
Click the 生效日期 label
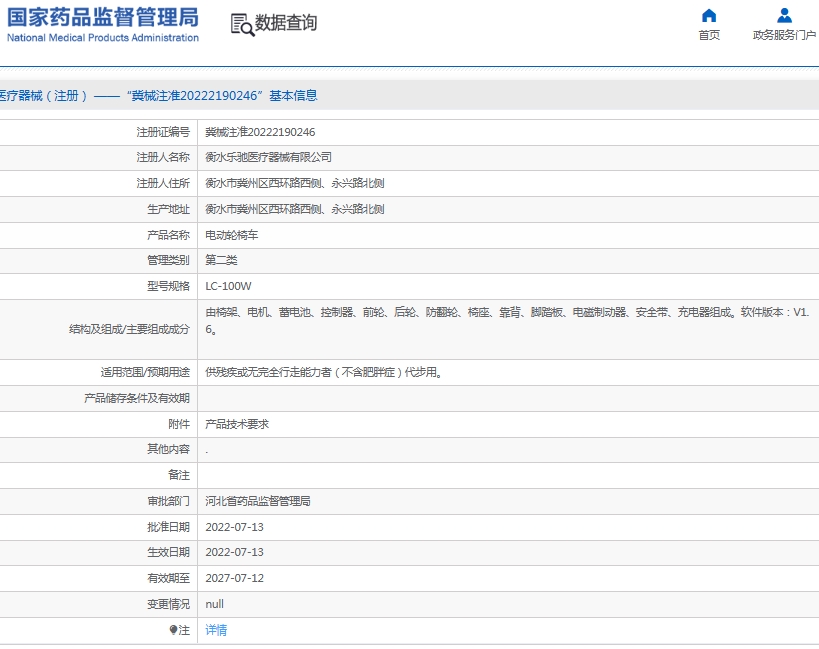pos(168,552)
